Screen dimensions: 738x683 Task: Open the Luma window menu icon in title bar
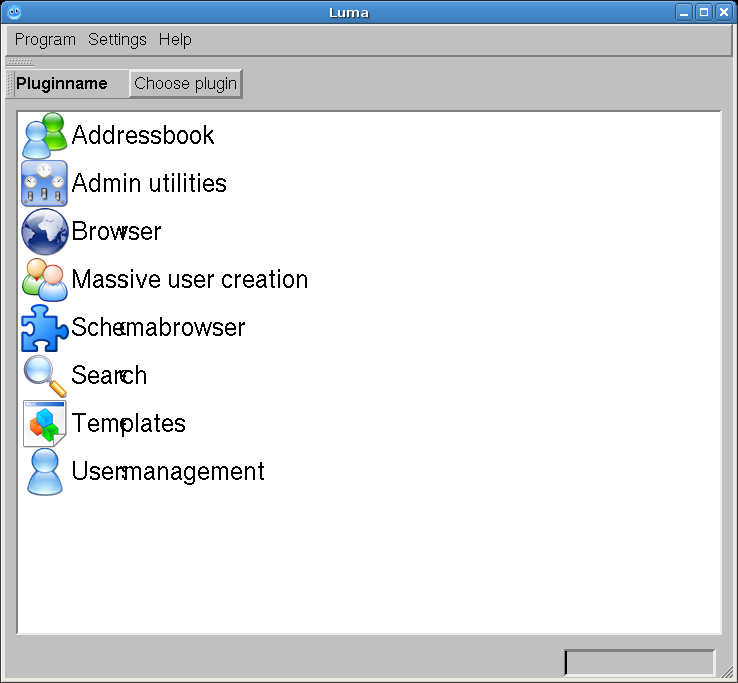[13, 12]
